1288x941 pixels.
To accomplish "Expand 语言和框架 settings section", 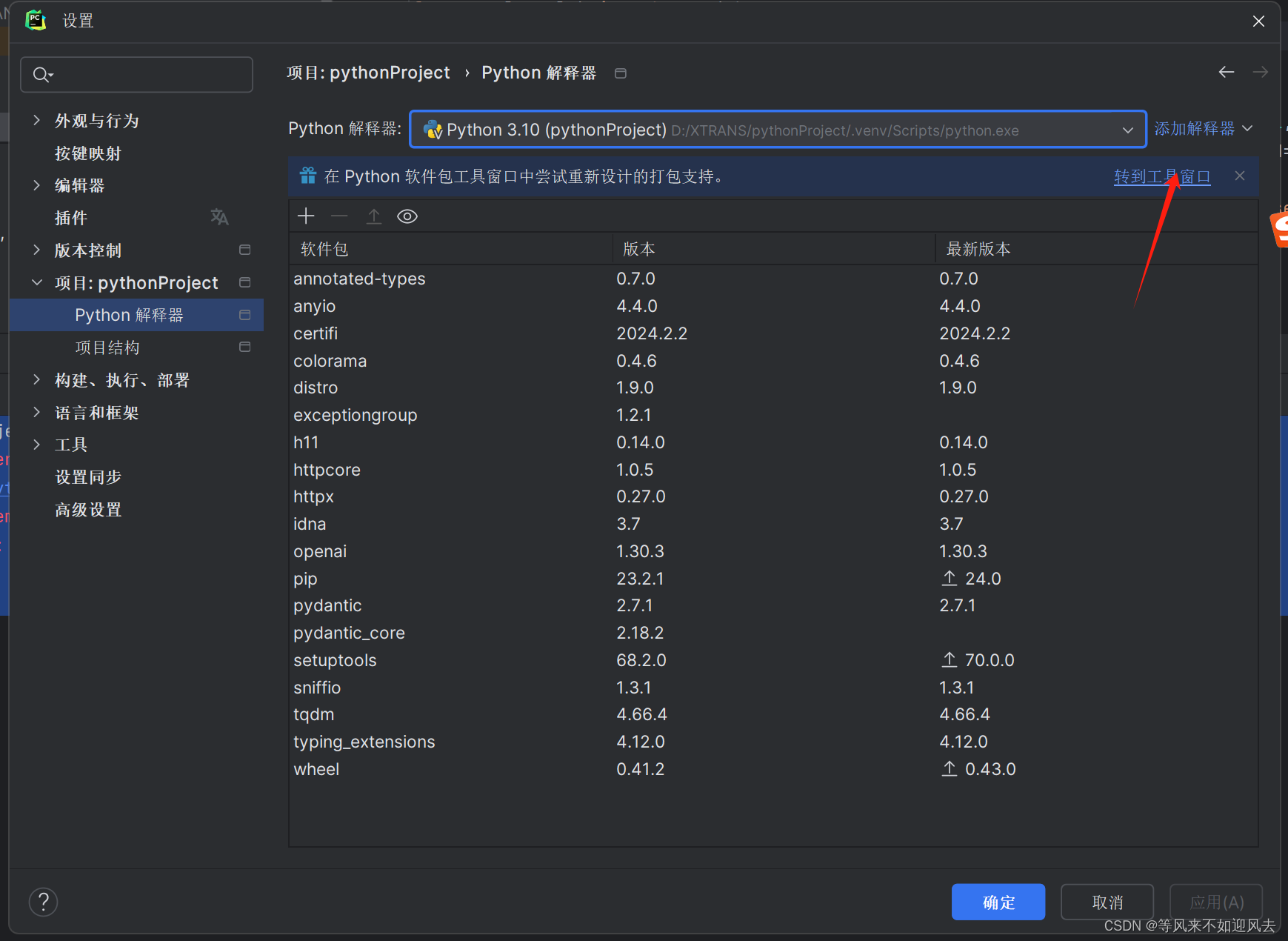I will click(x=36, y=412).
